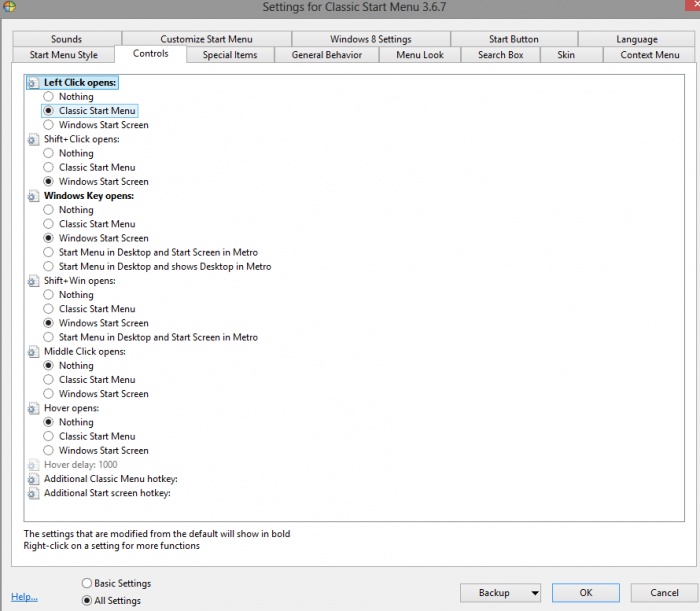The width and height of the screenshot is (700, 611).
Task: Open the Windows 8 Settings tab
Action: coord(371,39)
